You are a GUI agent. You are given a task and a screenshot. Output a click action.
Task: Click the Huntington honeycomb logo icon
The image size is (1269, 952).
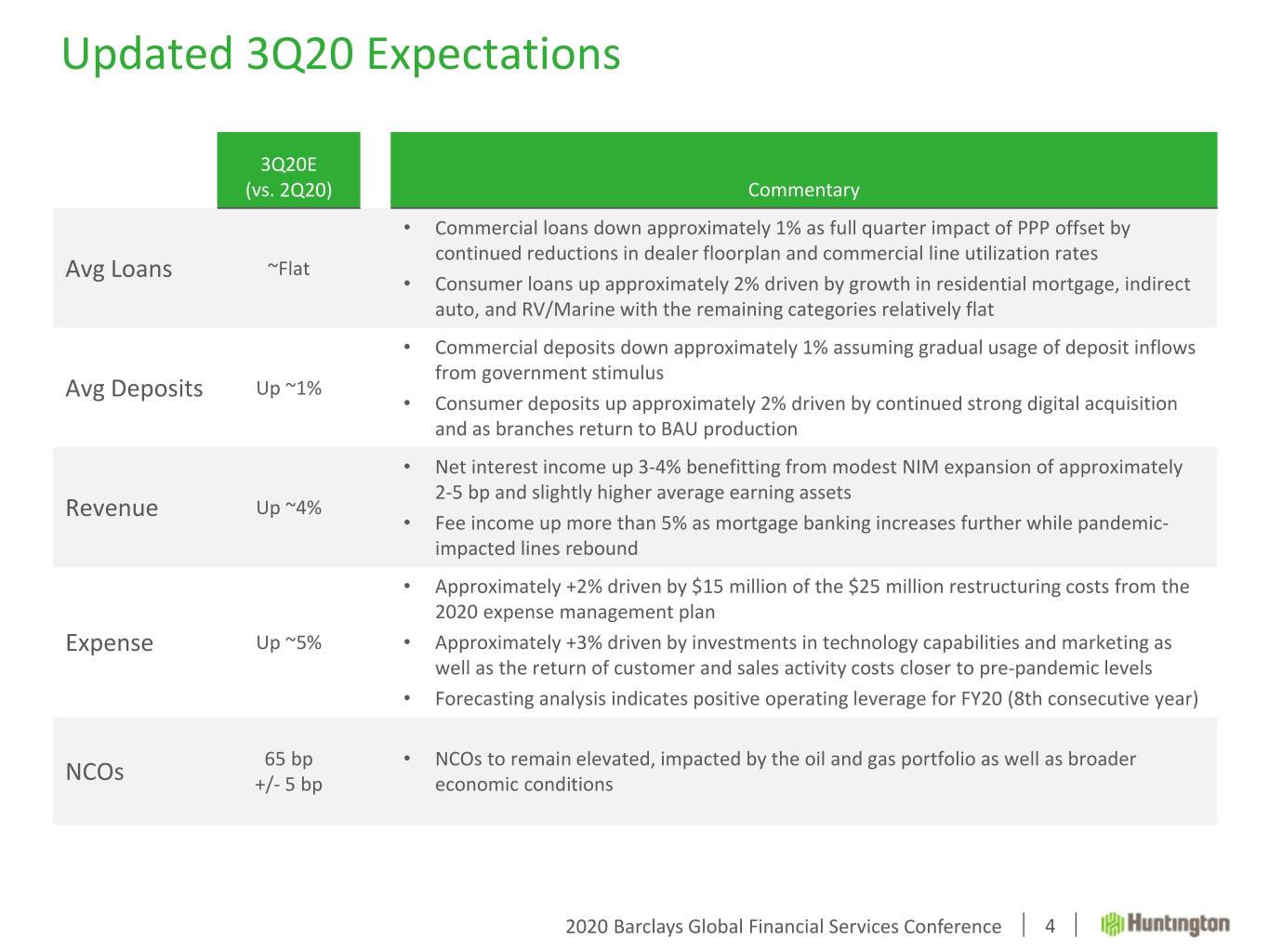(1112, 924)
